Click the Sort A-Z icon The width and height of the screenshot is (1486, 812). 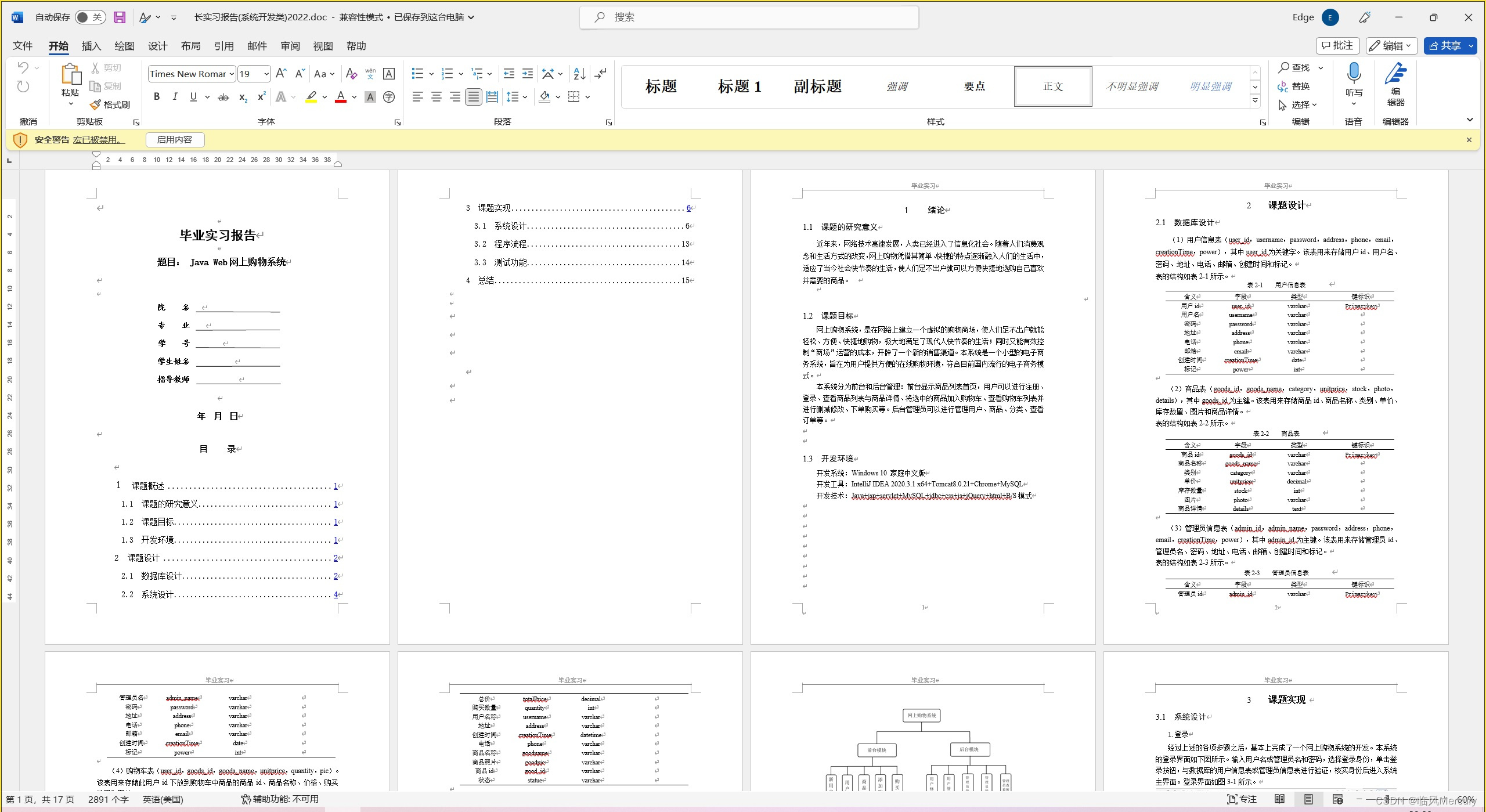[579, 74]
